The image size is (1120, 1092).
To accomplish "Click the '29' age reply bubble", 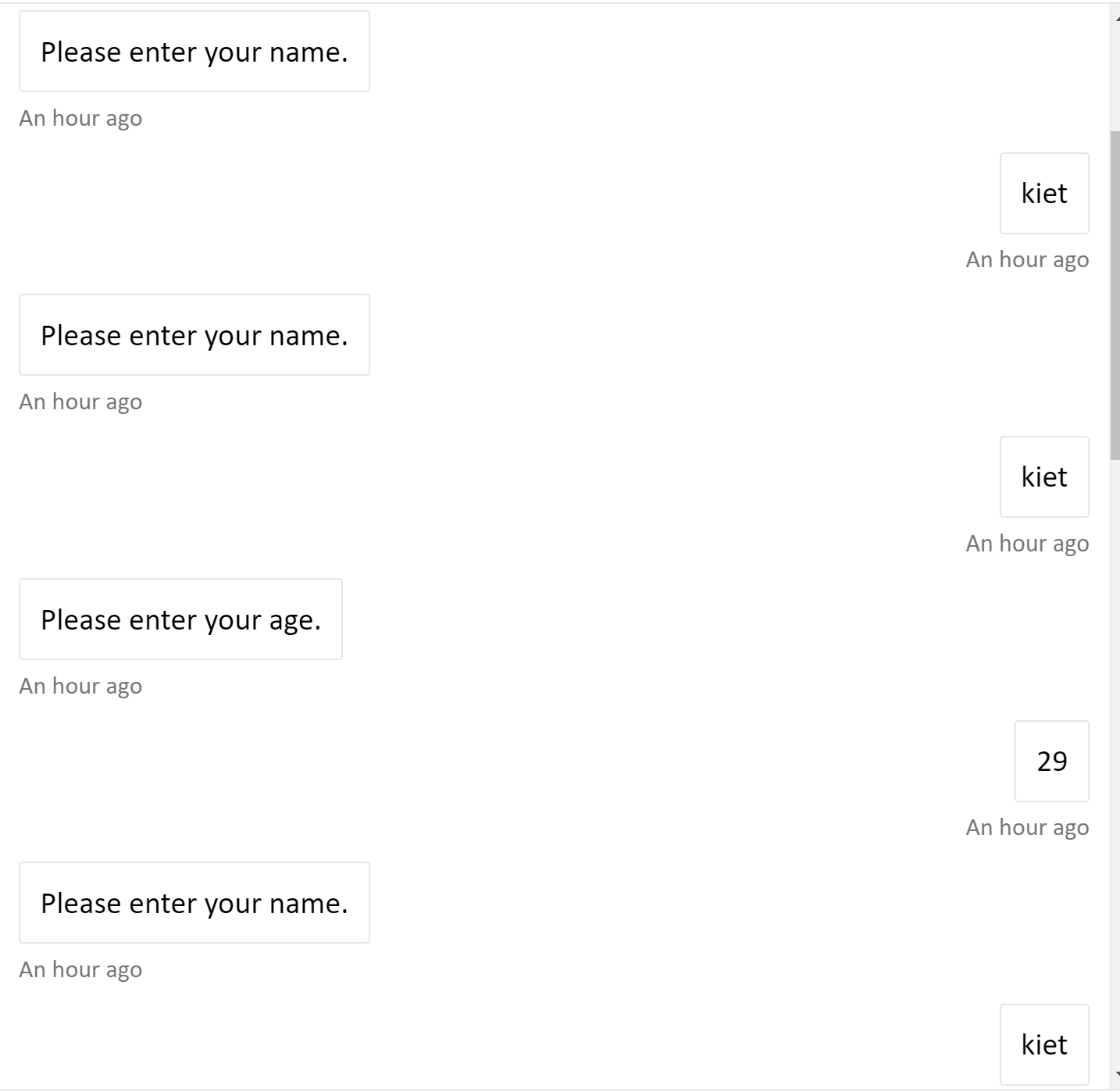I will (x=1051, y=761).
